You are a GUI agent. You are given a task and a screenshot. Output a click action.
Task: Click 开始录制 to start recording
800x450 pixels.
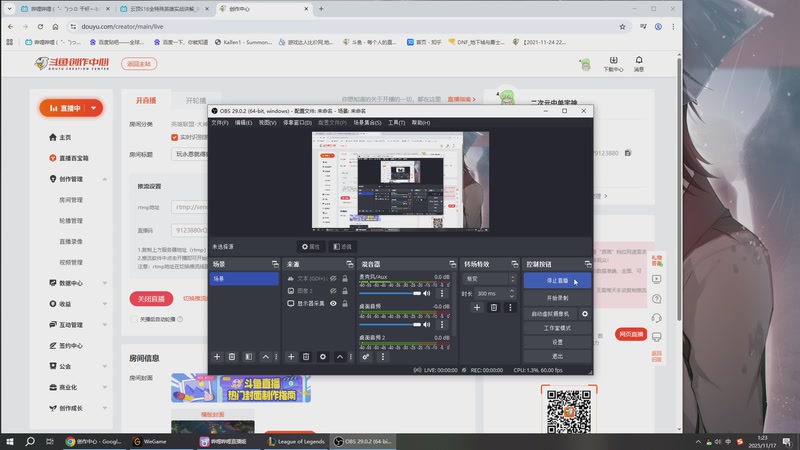point(557,298)
